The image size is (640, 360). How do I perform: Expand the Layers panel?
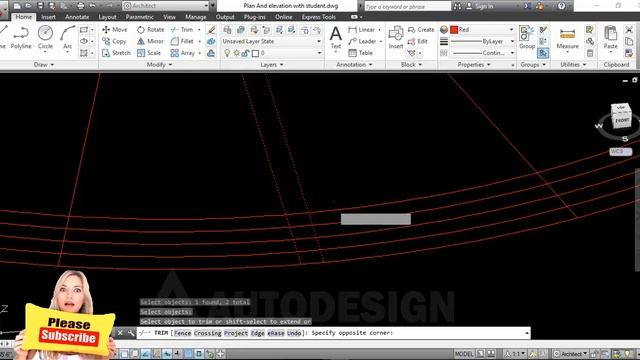(x=272, y=64)
